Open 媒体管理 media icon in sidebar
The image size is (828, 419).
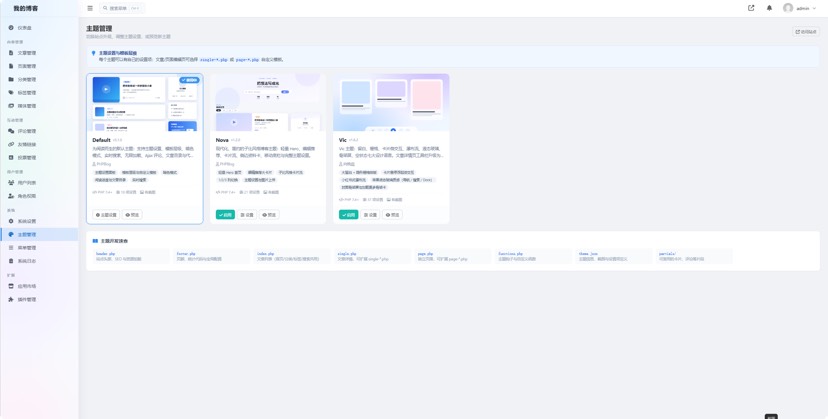click(11, 106)
